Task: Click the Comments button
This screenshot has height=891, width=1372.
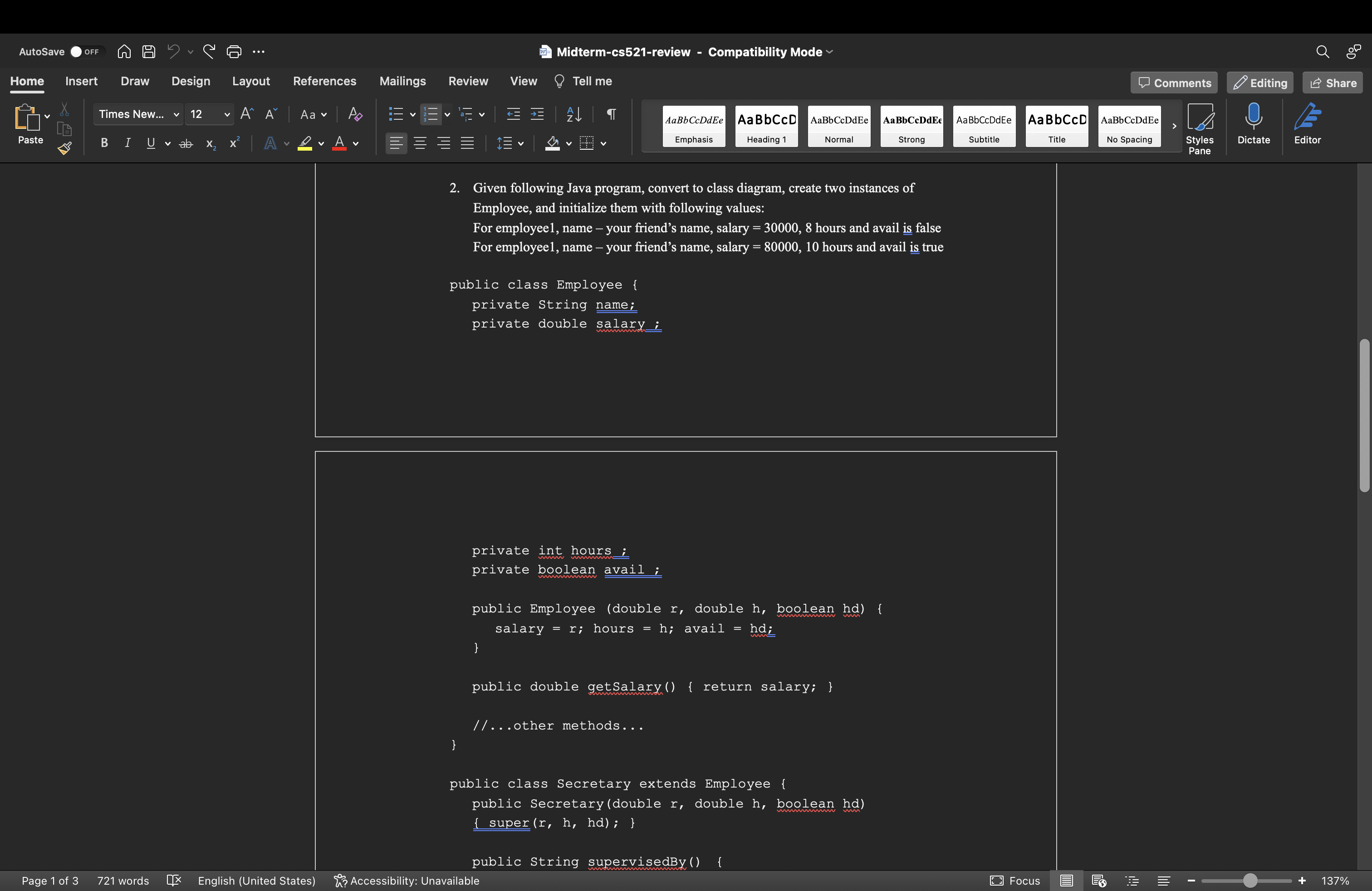Action: coord(1174,83)
